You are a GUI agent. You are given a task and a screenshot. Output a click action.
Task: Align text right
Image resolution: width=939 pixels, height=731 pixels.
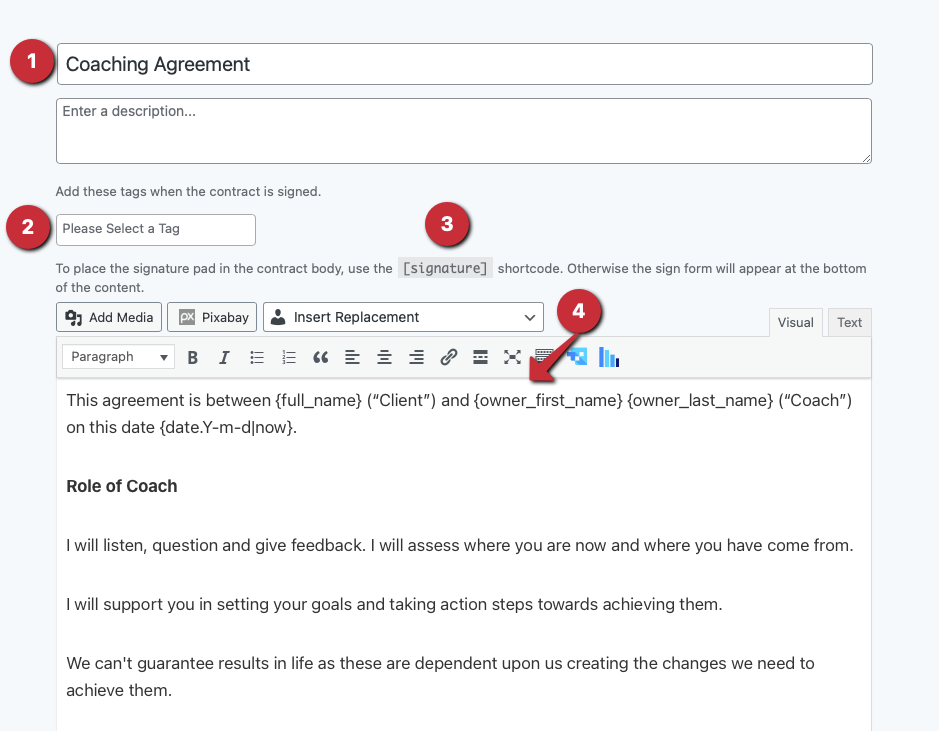(x=416, y=357)
